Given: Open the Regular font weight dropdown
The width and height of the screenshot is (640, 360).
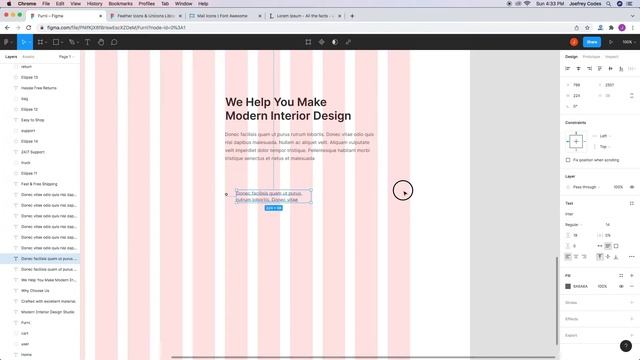Looking at the screenshot, I should pyautogui.click(x=573, y=224).
